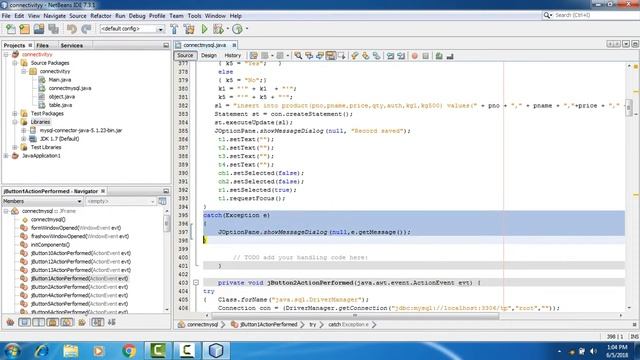Click the Undo toolbar icon

(72, 29)
